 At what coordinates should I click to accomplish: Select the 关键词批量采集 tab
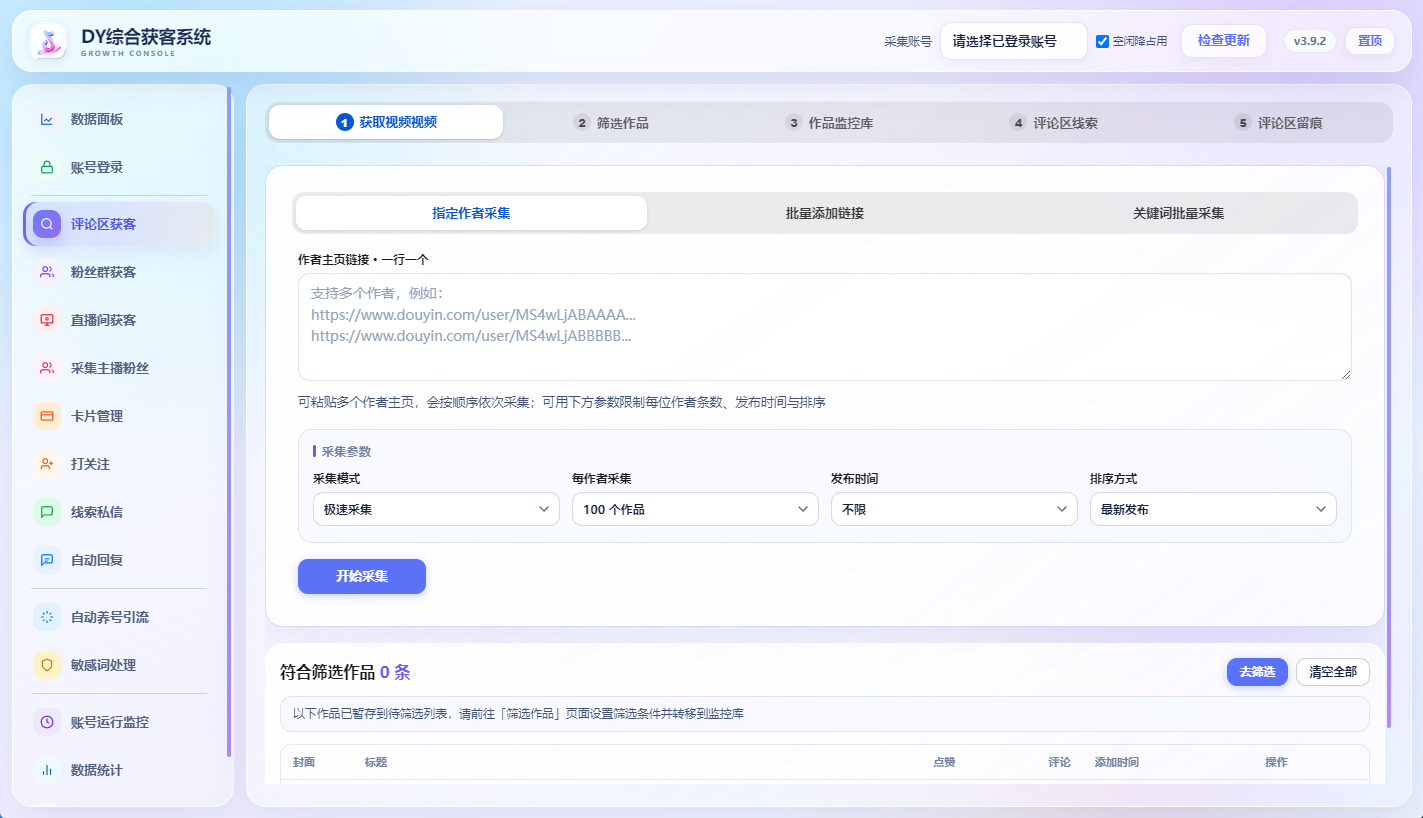[x=1178, y=213]
